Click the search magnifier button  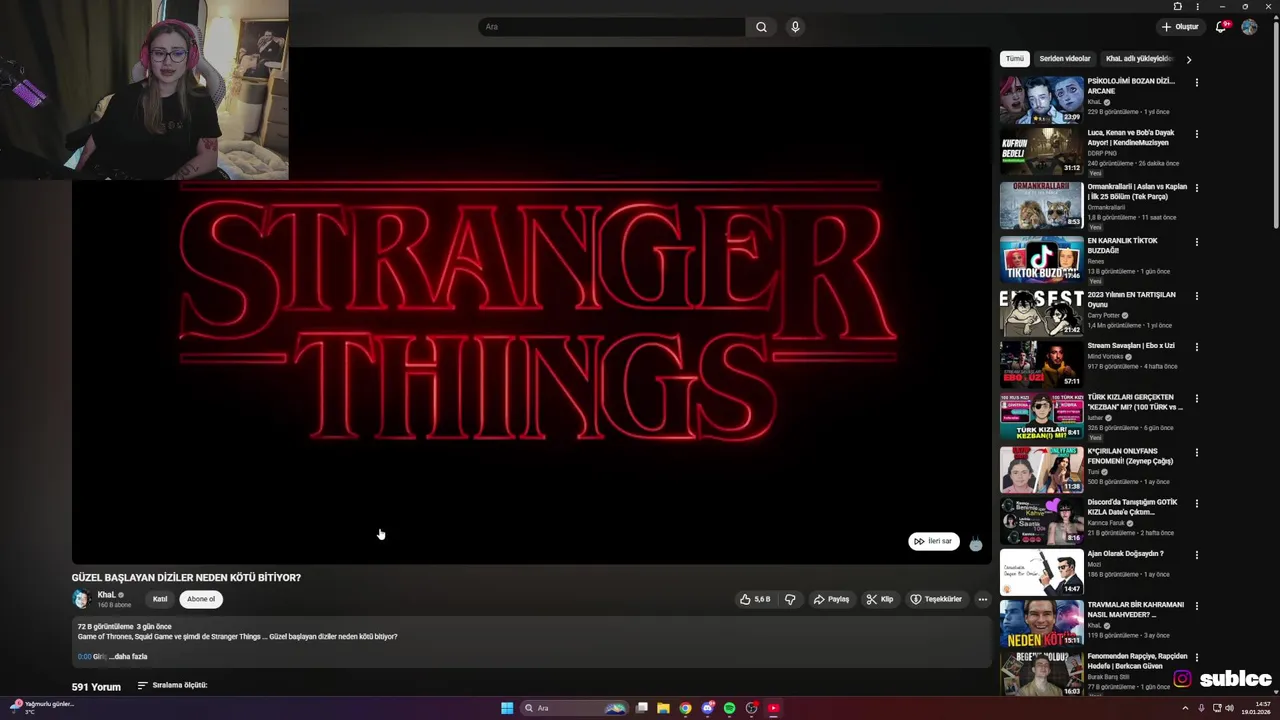click(761, 27)
